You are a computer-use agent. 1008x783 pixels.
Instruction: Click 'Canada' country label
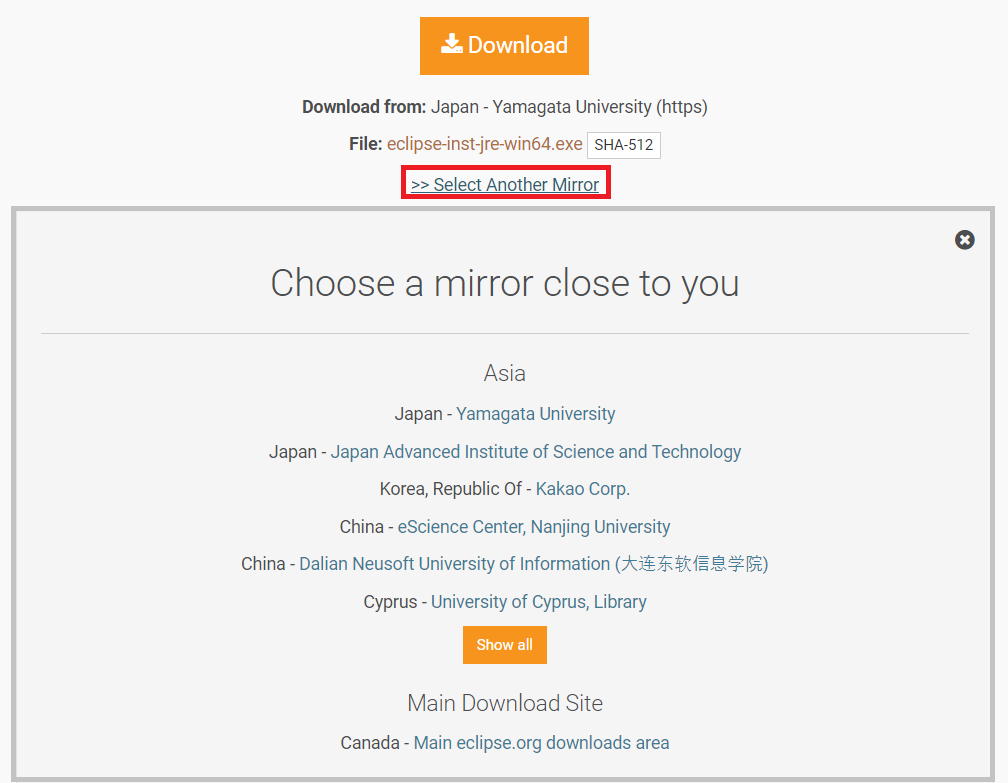(x=370, y=743)
